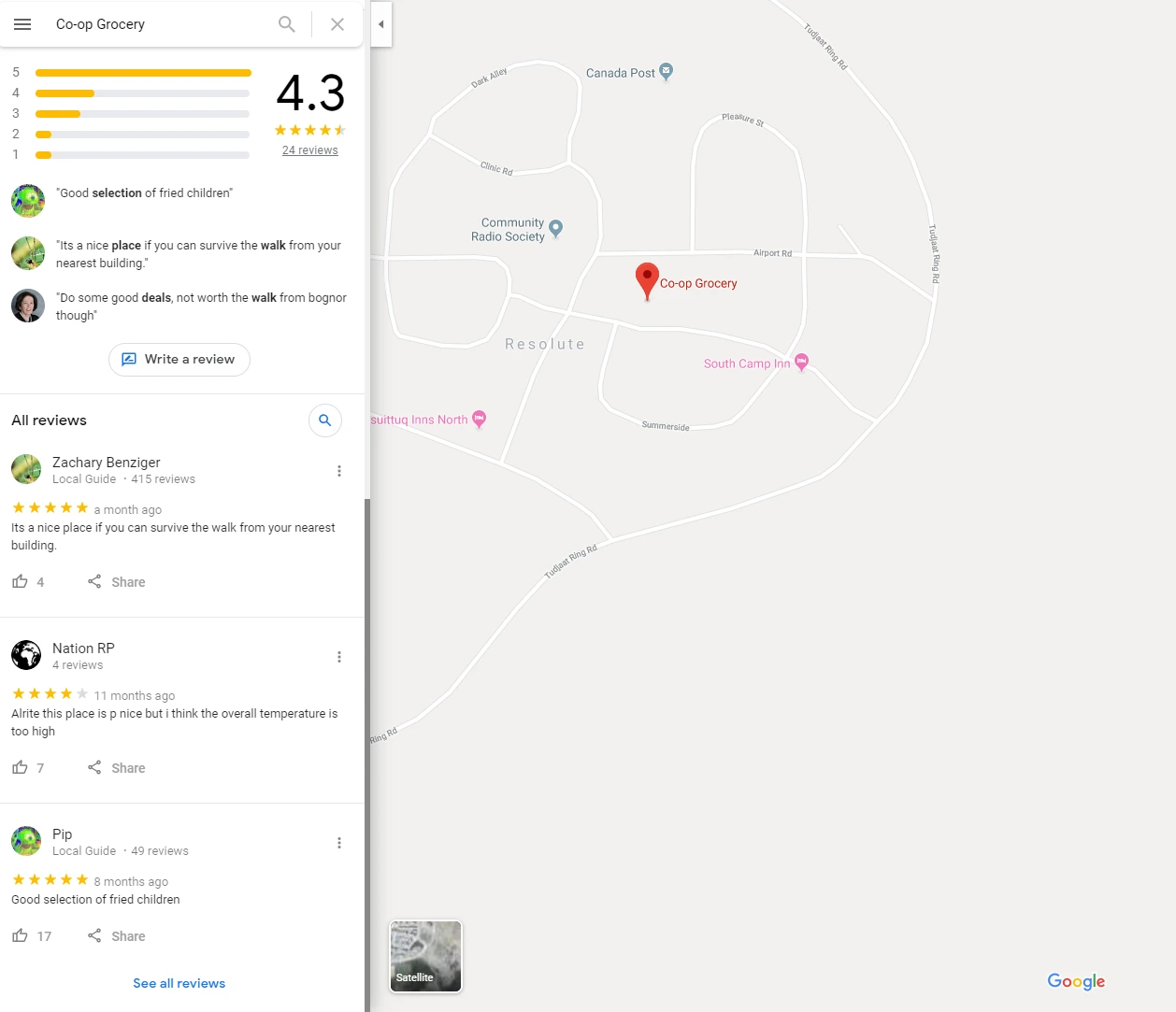Open more options for Zachary Benziger's review
This screenshot has height=1012, width=1176.
339,471
